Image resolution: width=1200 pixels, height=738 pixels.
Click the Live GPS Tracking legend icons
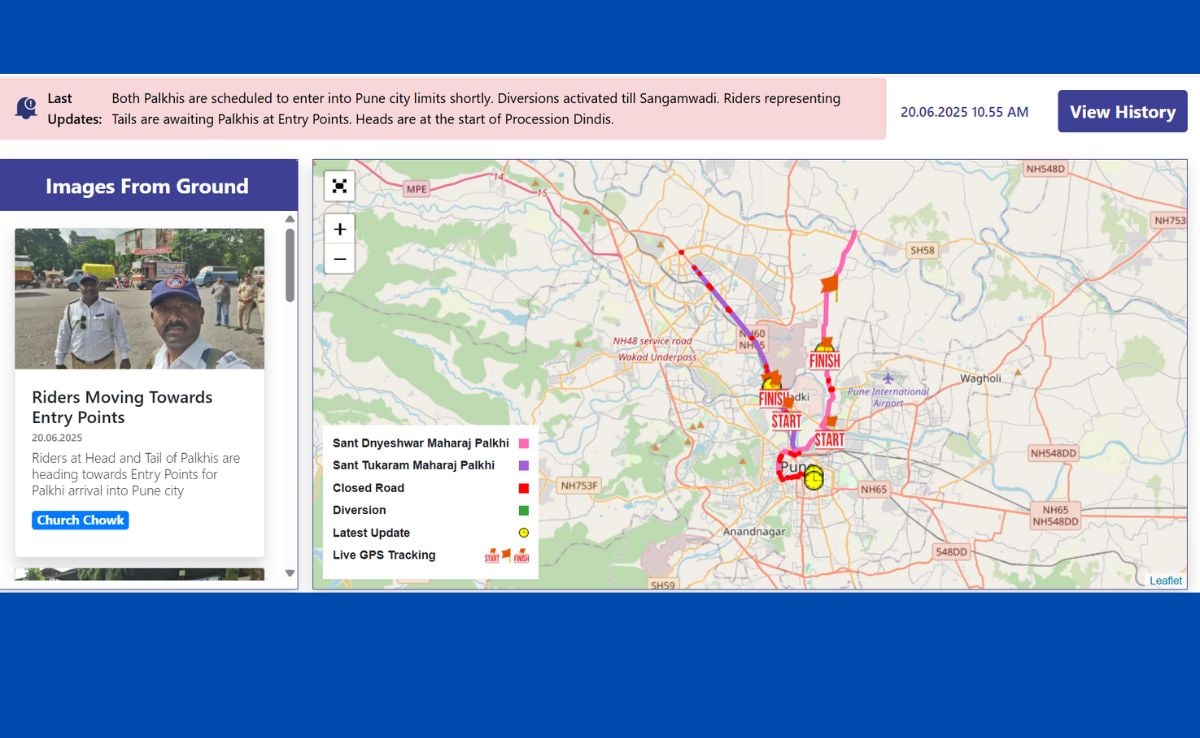pos(507,556)
